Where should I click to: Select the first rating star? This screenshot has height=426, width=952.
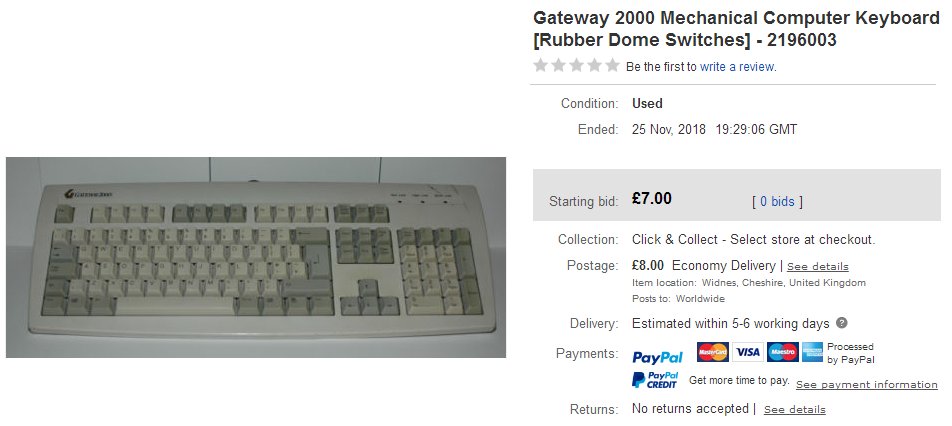coord(540,66)
